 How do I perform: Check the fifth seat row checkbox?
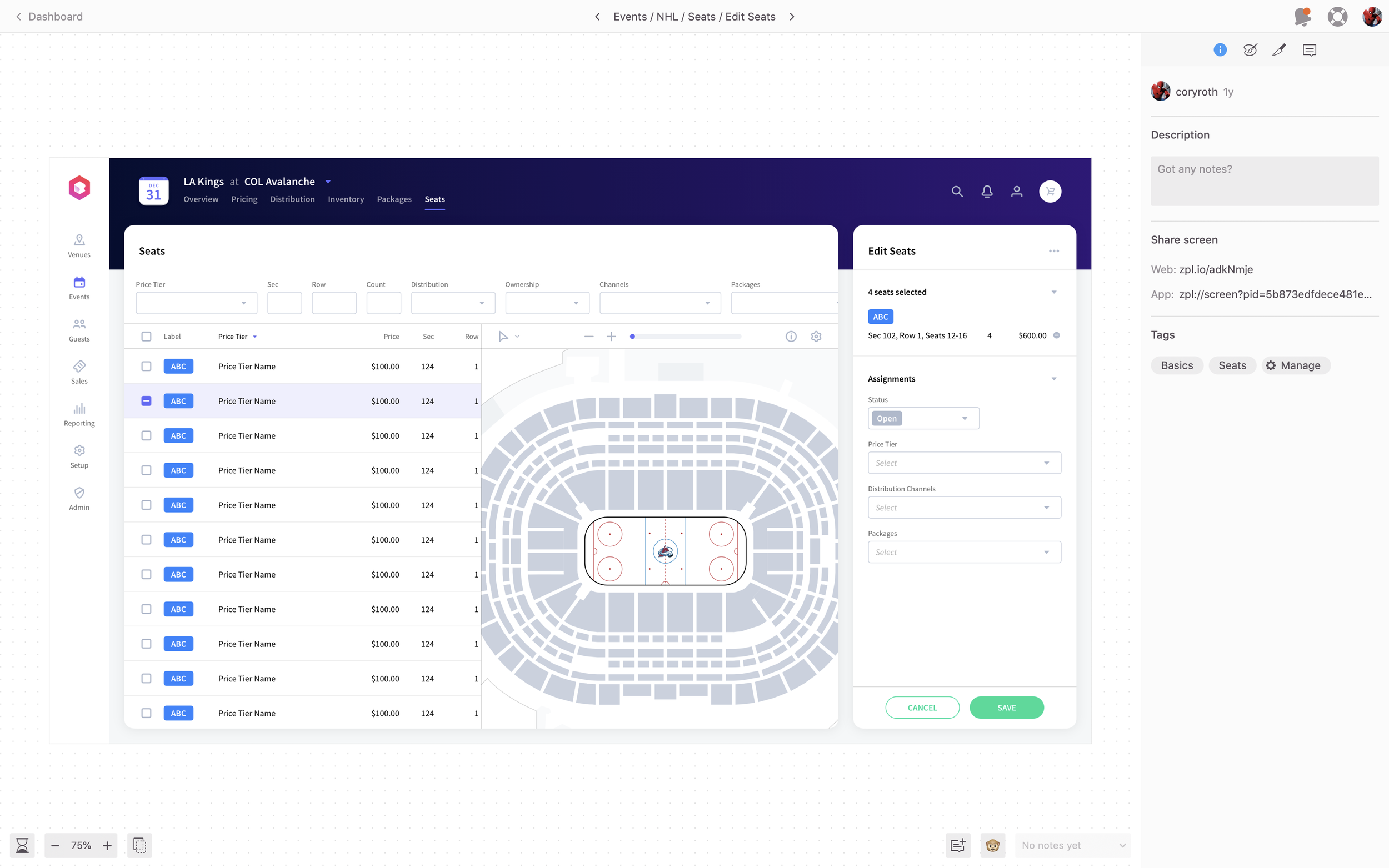[x=147, y=505]
